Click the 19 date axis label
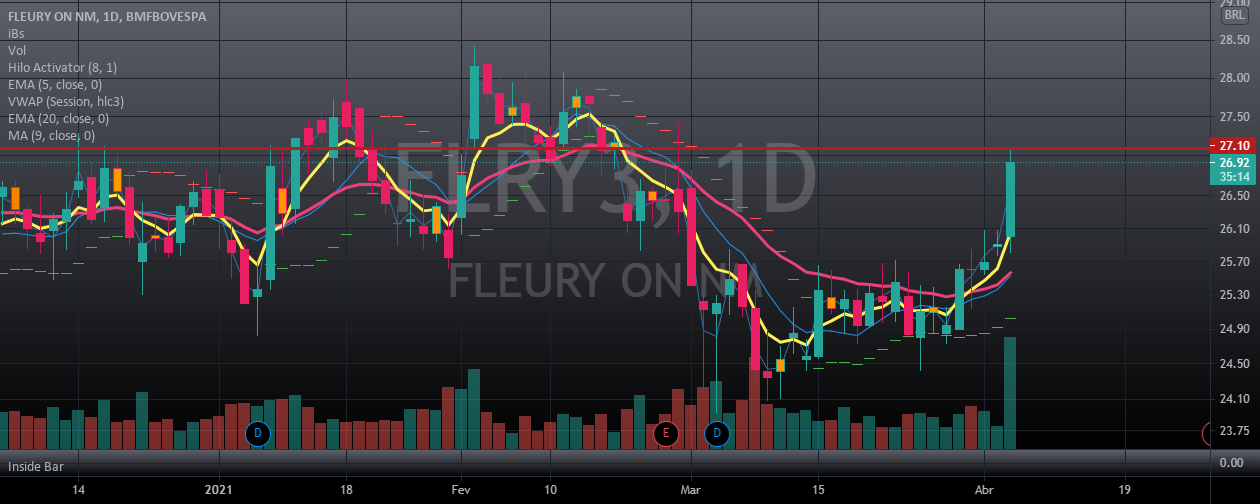 coord(1124,491)
